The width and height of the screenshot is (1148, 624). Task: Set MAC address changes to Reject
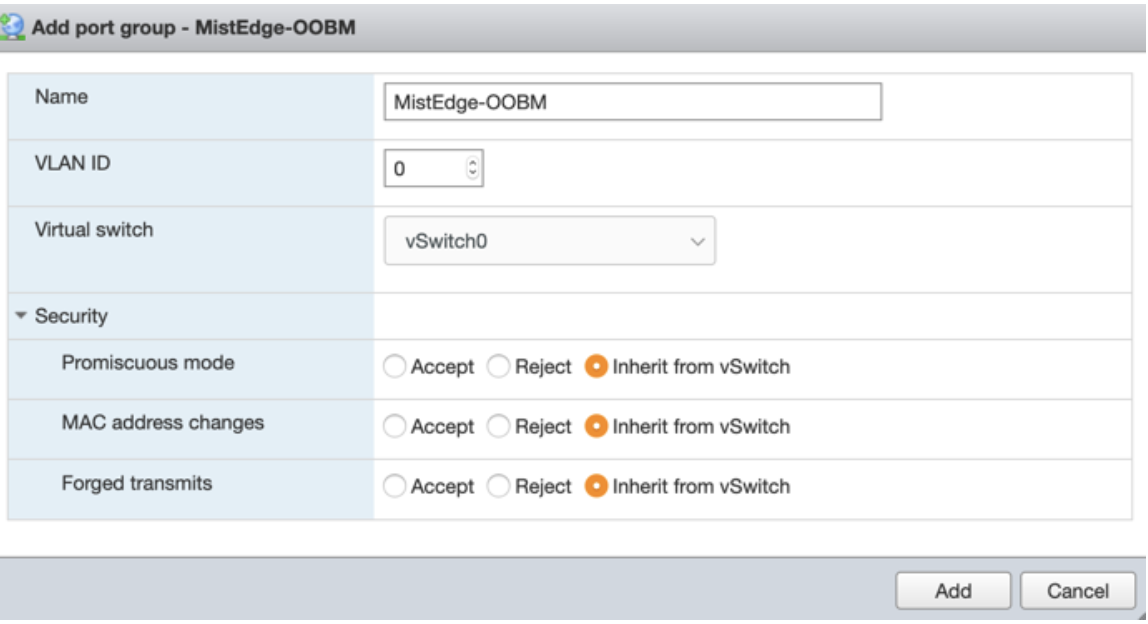point(498,427)
